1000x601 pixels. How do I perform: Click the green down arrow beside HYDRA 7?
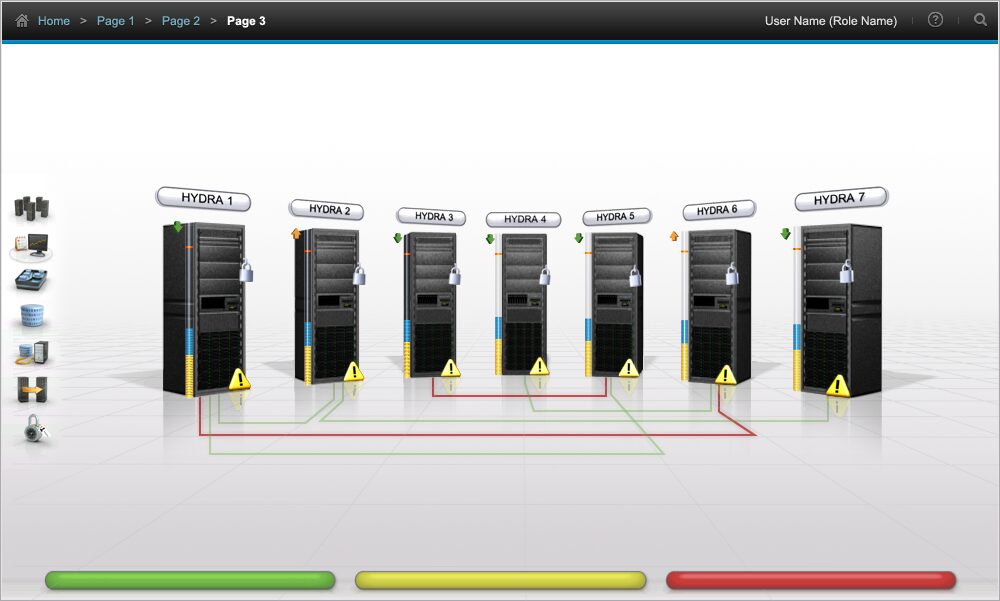pyautogui.click(x=785, y=234)
